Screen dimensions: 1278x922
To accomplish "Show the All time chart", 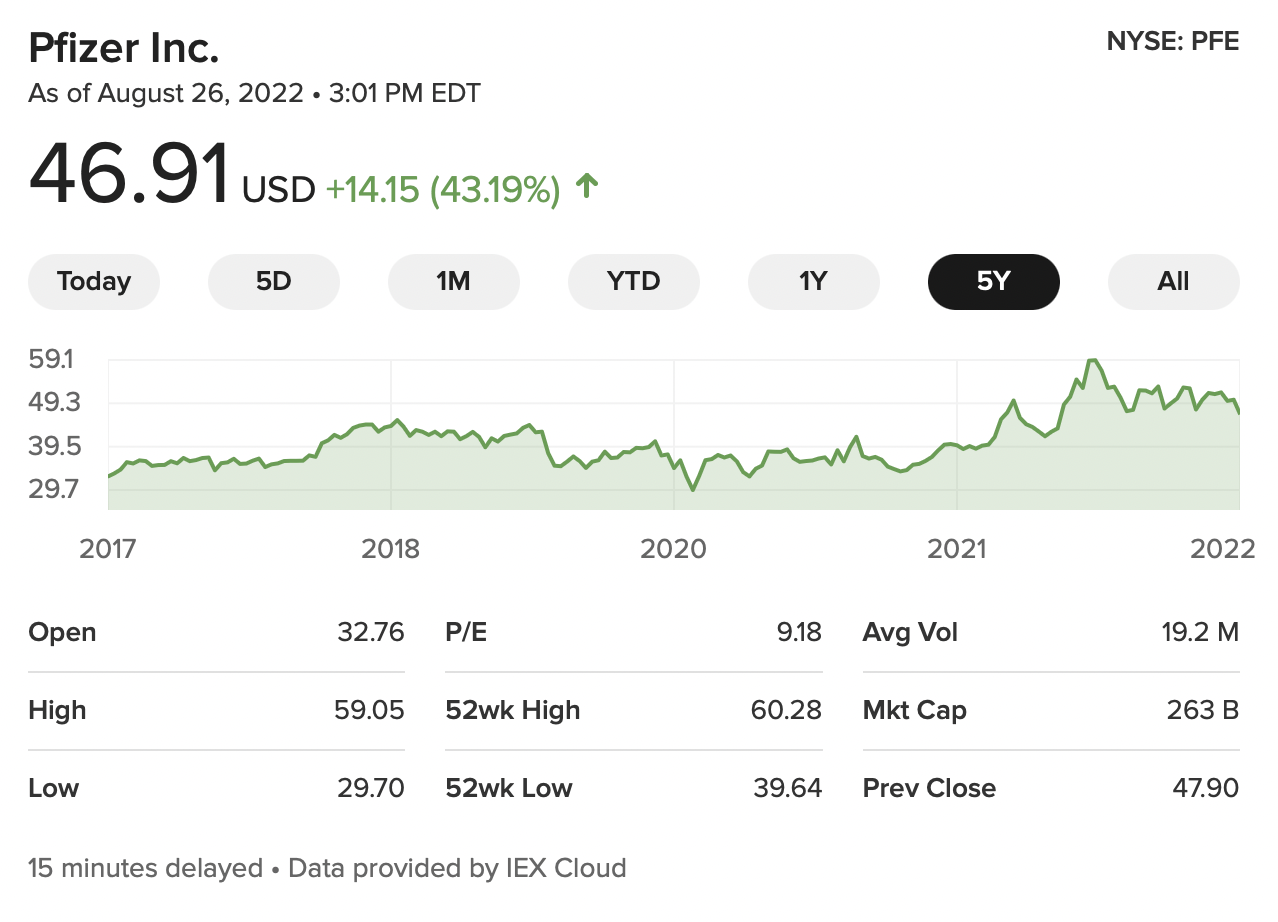I will click(x=1173, y=282).
